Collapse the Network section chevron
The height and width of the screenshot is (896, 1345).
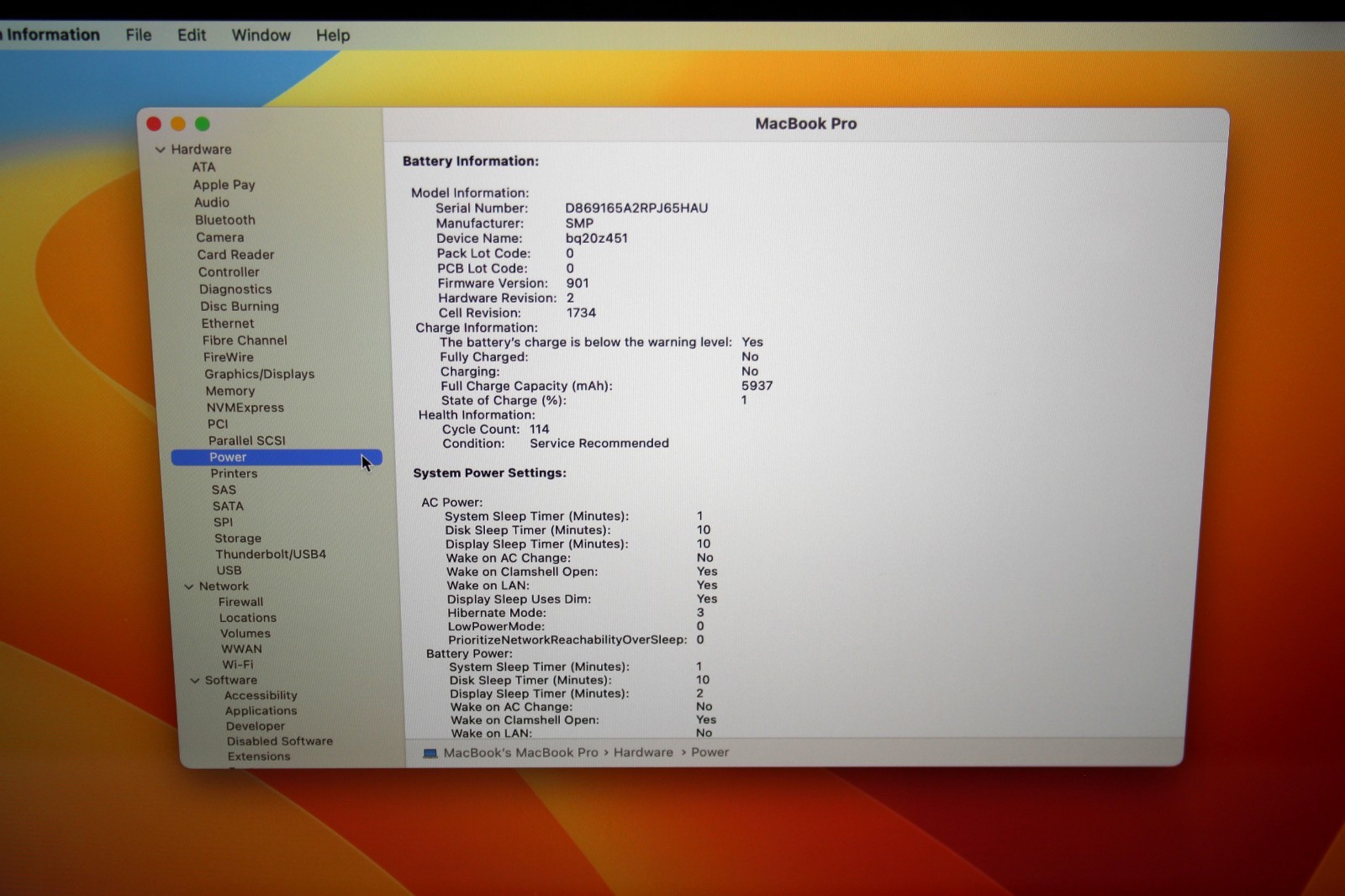click(x=188, y=587)
